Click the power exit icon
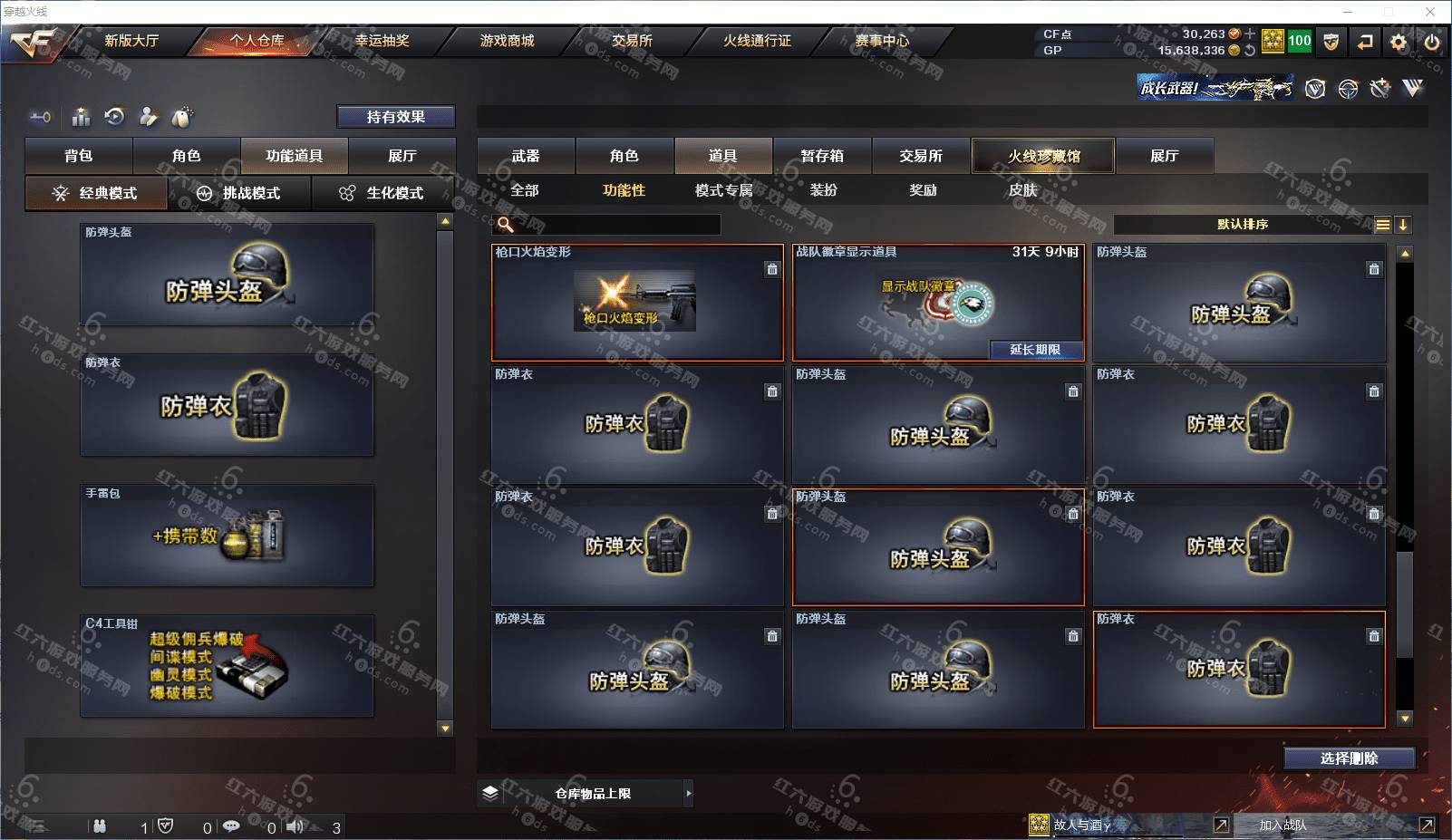 pyautogui.click(x=1432, y=42)
